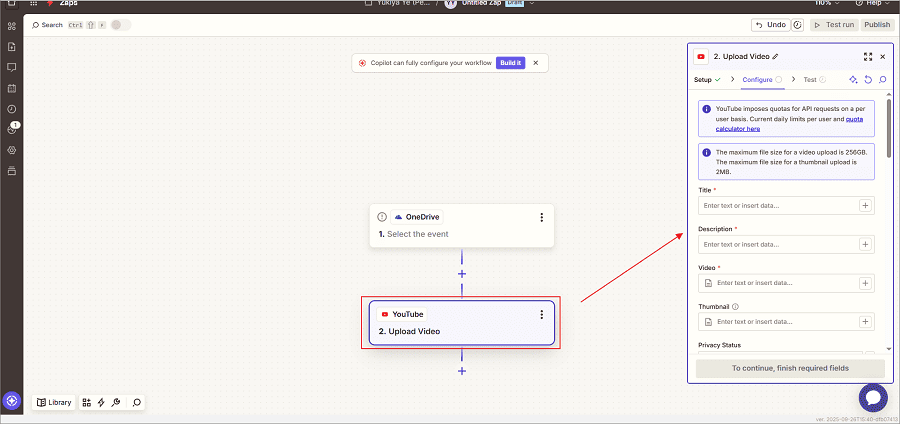Rename step using pencil icon beside Upload Video

[x=775, y=57]
